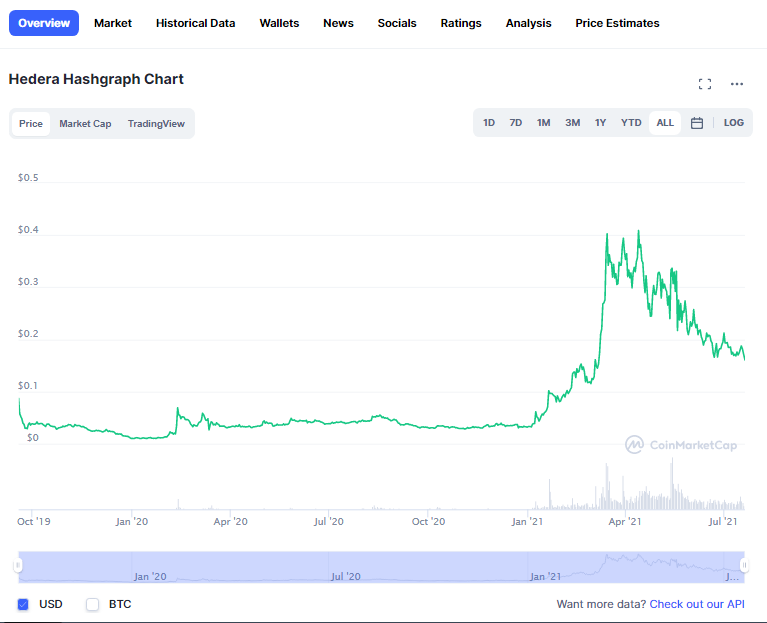Click the 'Want more data?' text
Viewport: 767px width, 623px height.
(x=601, y=604)
